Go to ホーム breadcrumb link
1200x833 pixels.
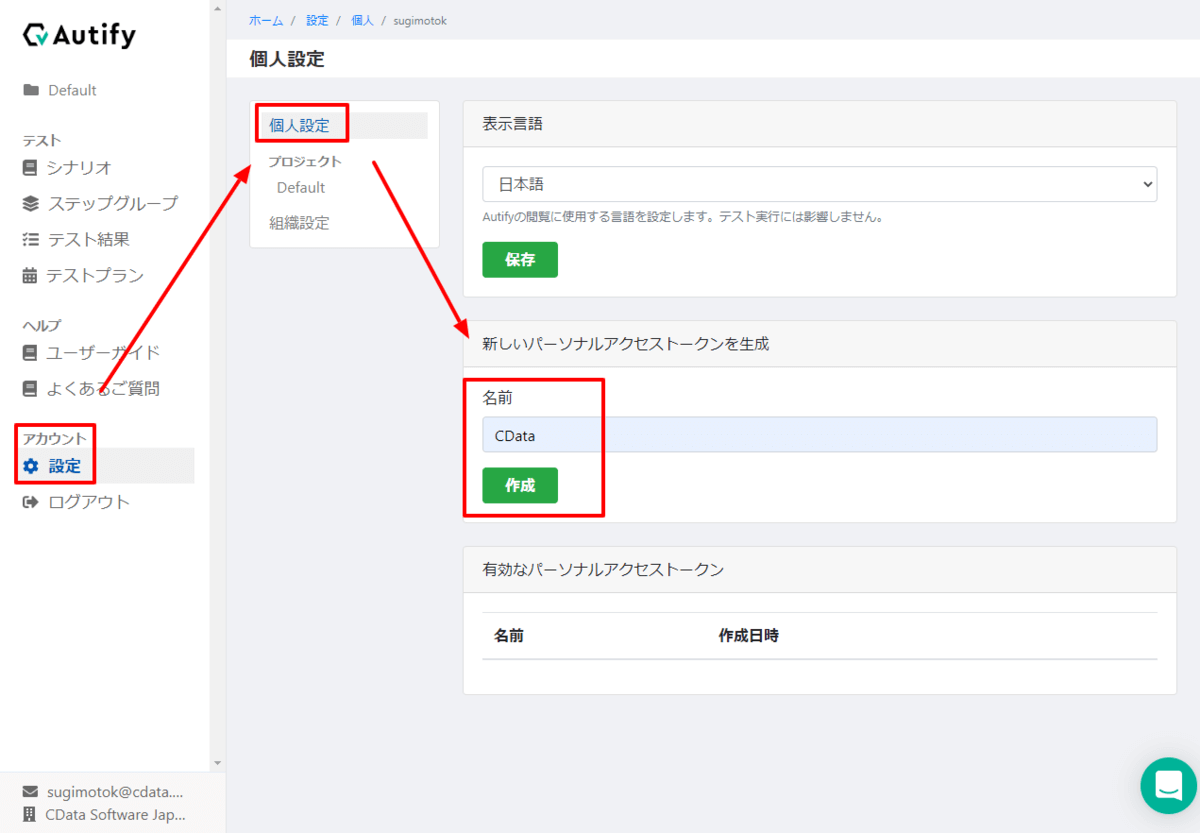click(x=266, y=20)
